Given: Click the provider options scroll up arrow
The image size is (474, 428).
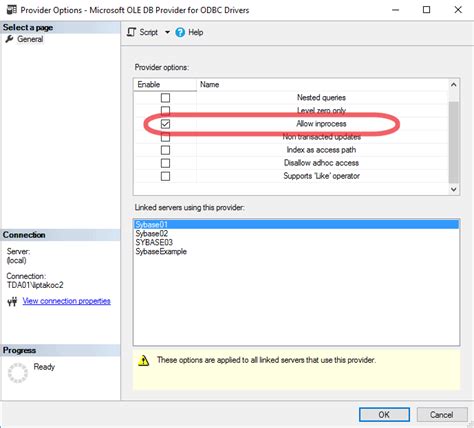Looking at the screenshot, I should coord(454,85).
